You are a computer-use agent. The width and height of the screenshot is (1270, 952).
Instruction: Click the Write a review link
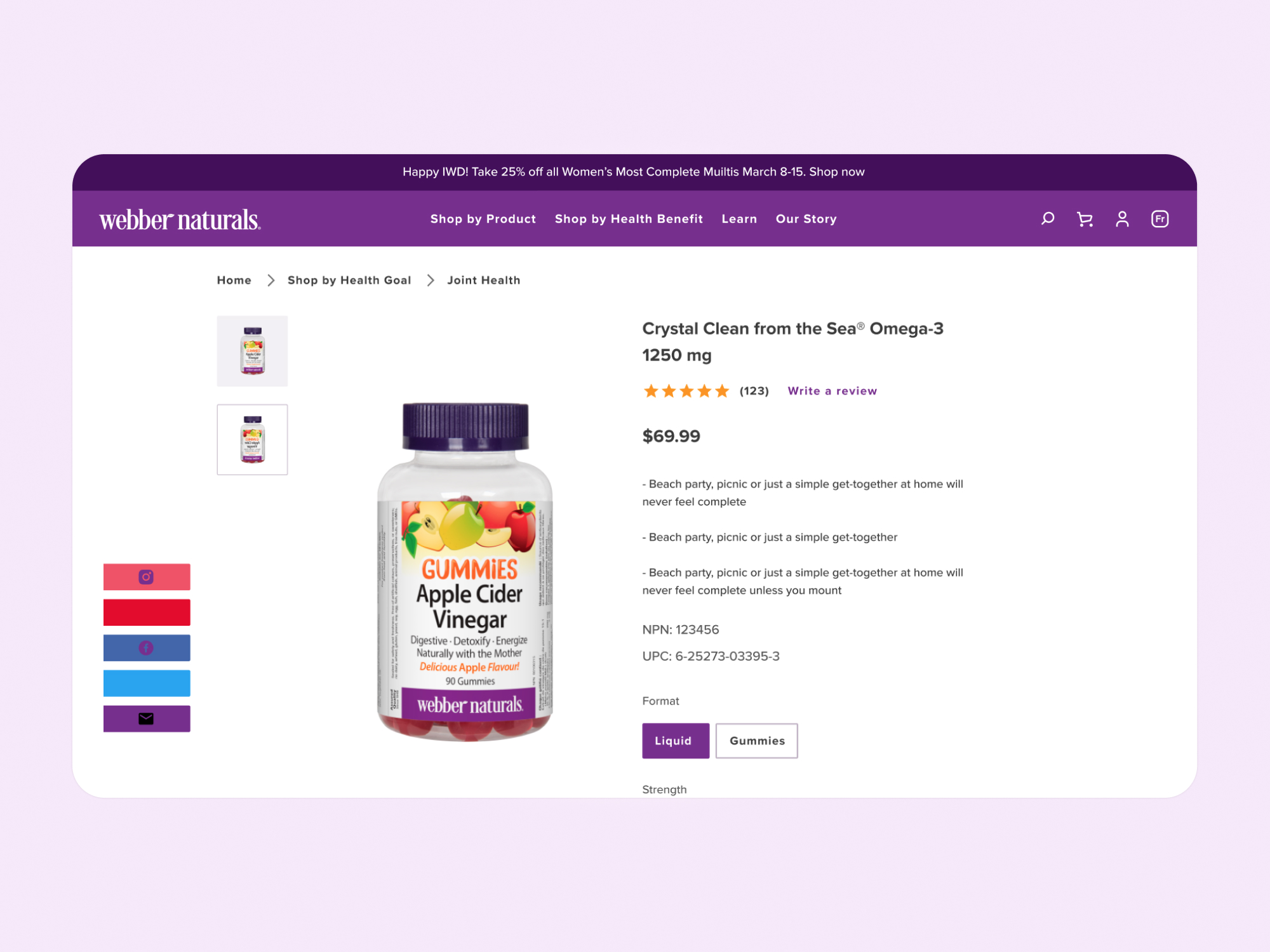point(832,391)
